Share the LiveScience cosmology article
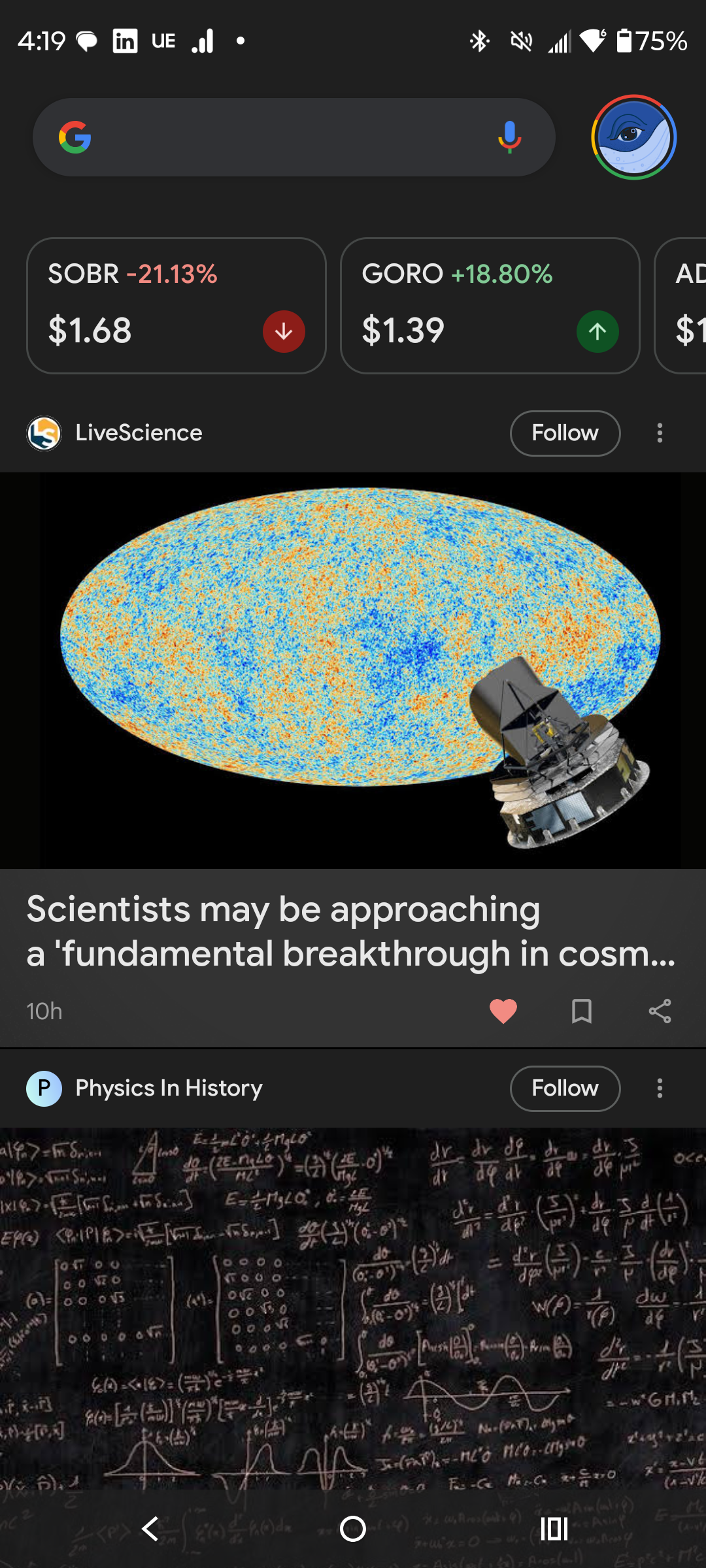 pos(660,1011)
